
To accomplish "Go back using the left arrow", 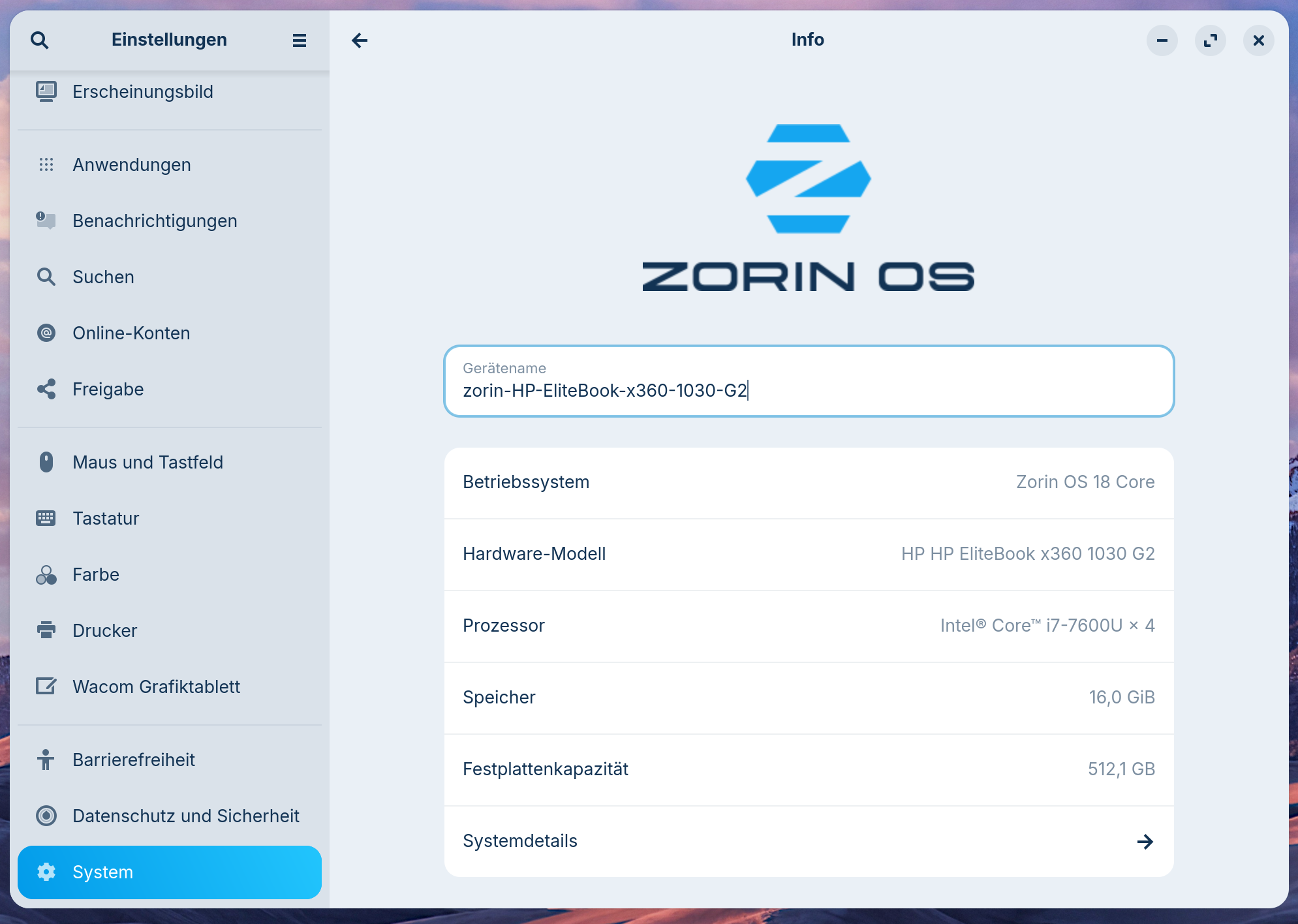I will [360, 40].
